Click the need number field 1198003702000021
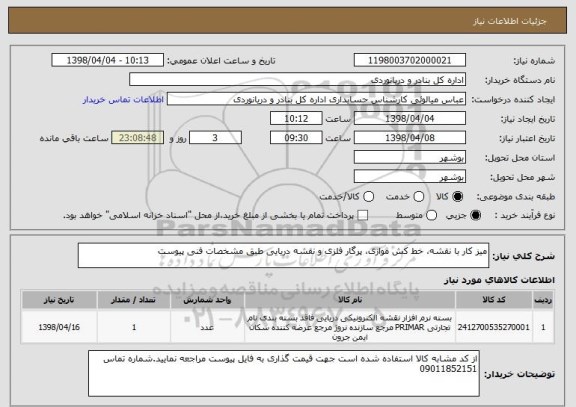 click(410, 60)
